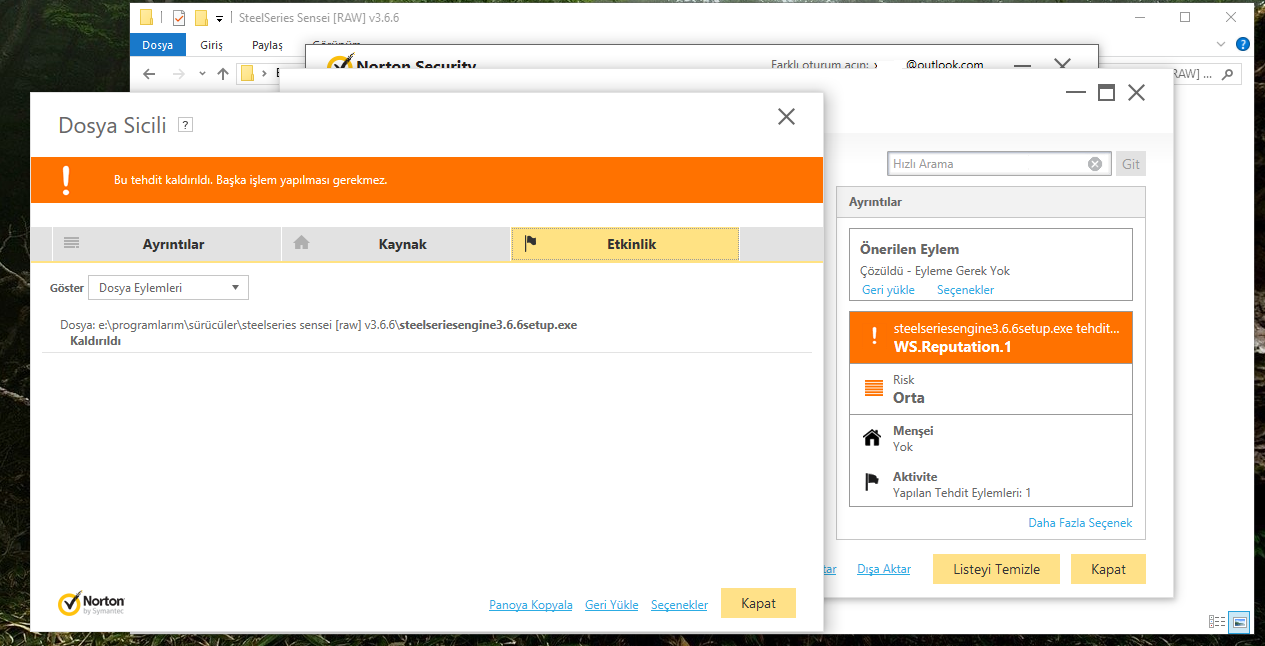Click the help question mark beside Dosya Sicili
The width and height of the screenshot is (1265, 646).
coord(185,125)
